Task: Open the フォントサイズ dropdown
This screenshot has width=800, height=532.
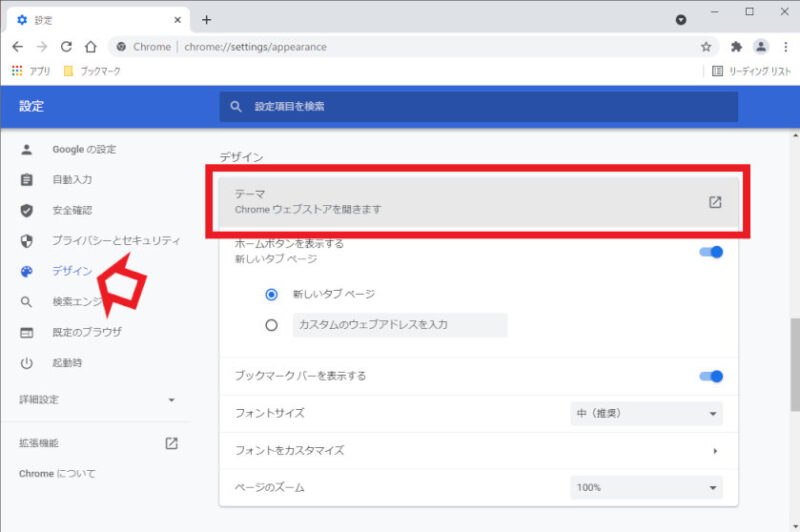Action: tap(646, 414)
